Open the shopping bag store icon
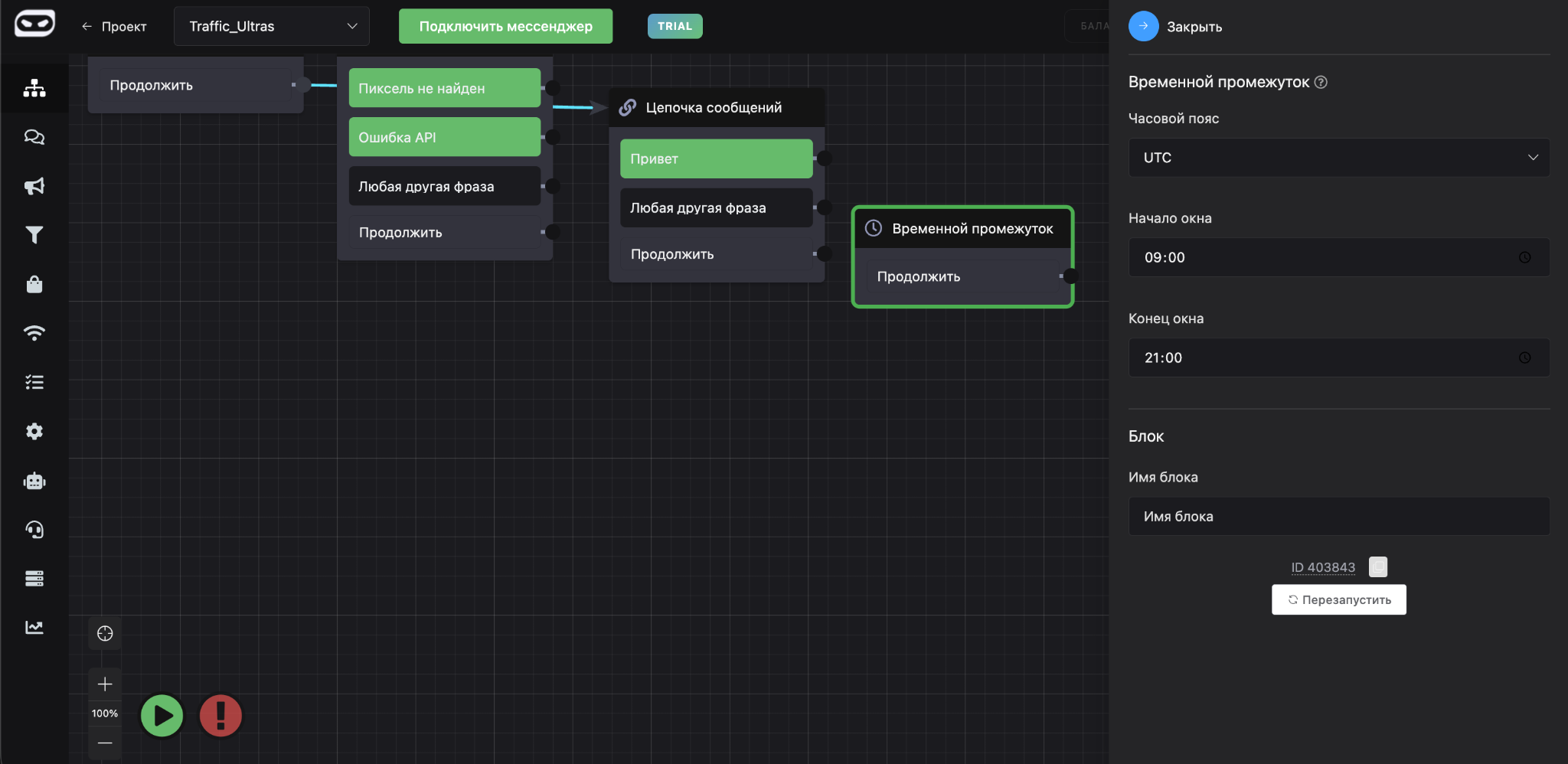The width and height of the screenshot is (1568, 764). [x=34, y=284]
